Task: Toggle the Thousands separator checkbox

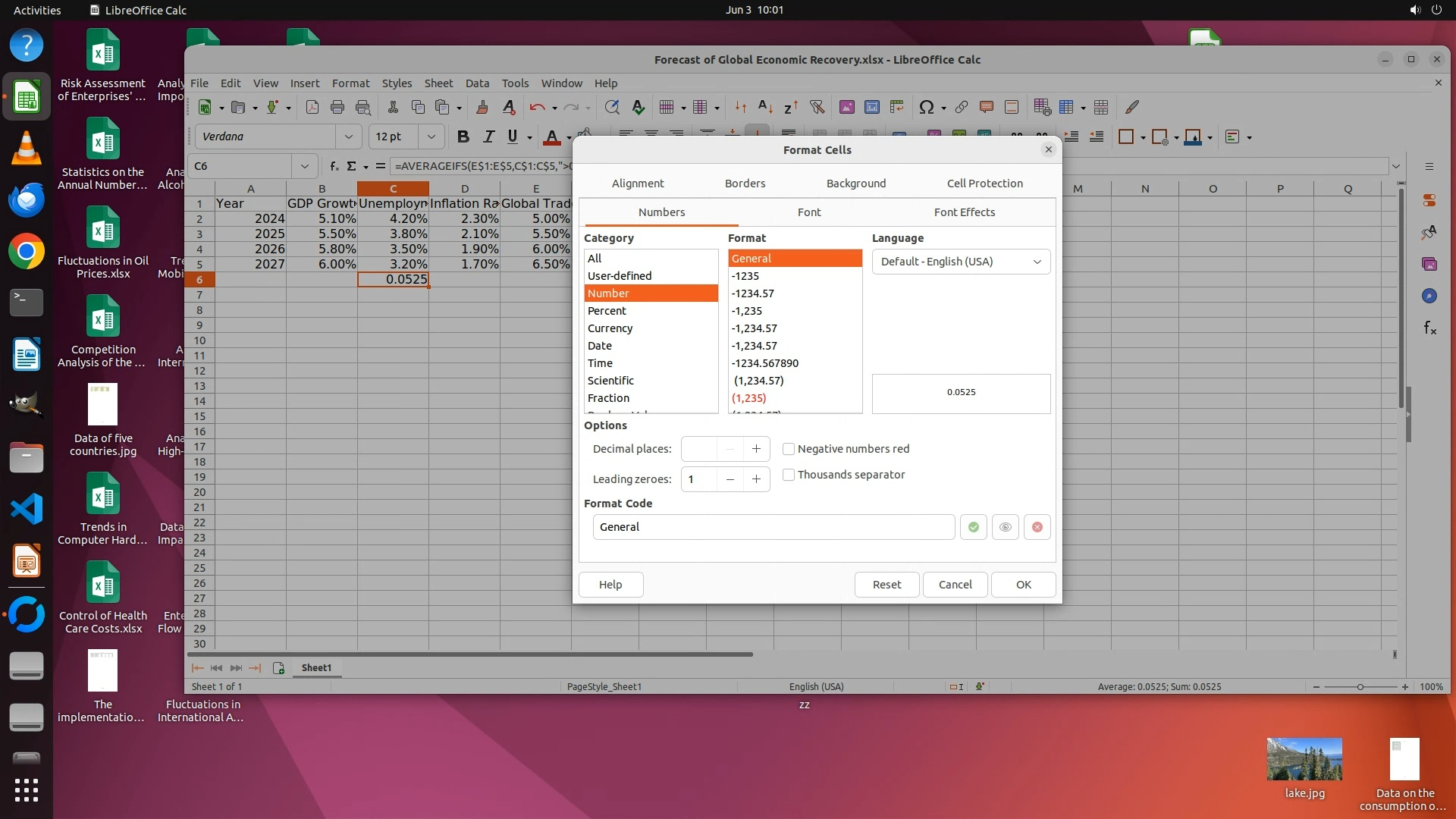Action: (789, 475)
